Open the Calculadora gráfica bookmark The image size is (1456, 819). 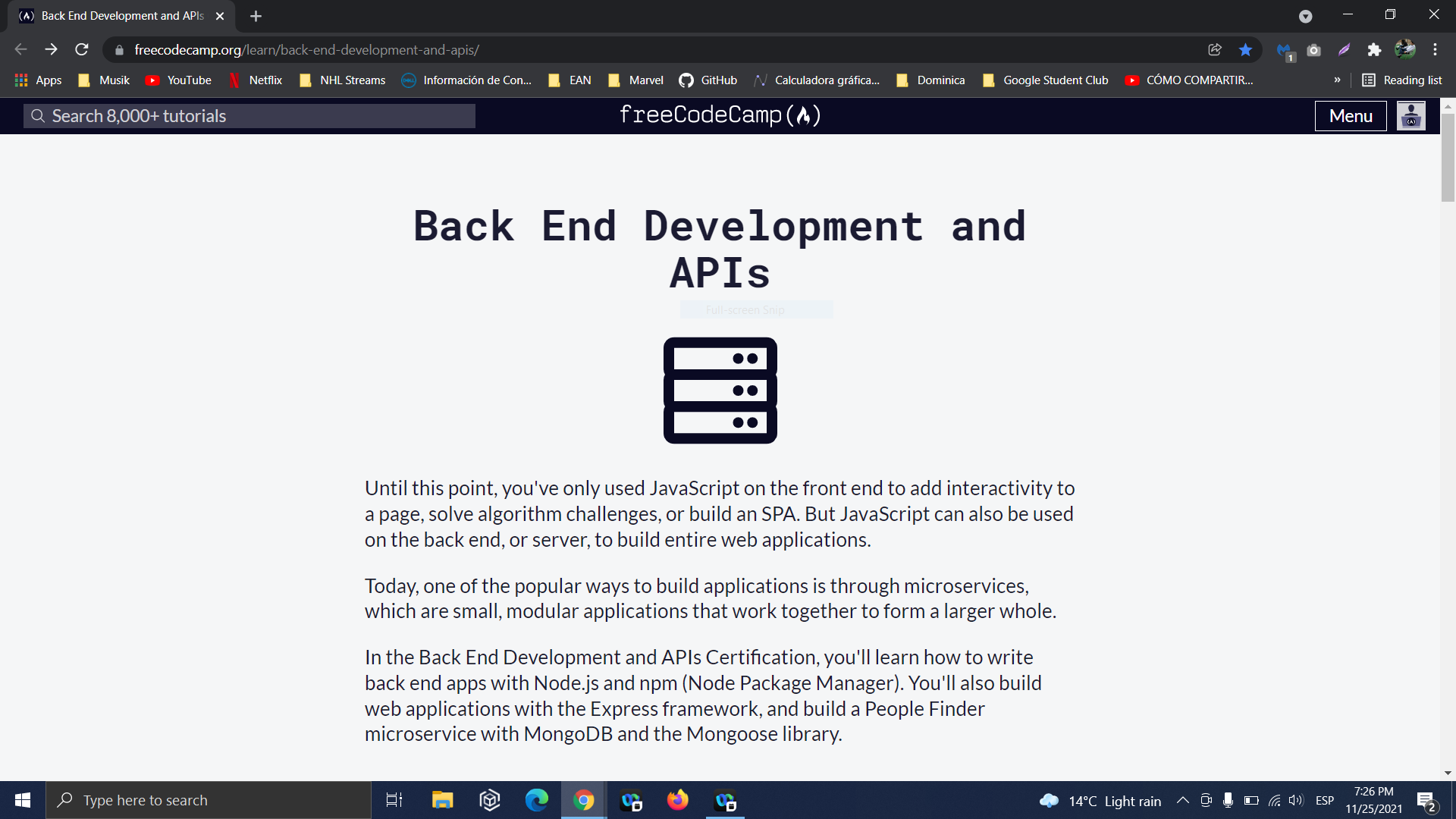pyautogui.click(x=817, y=80)
